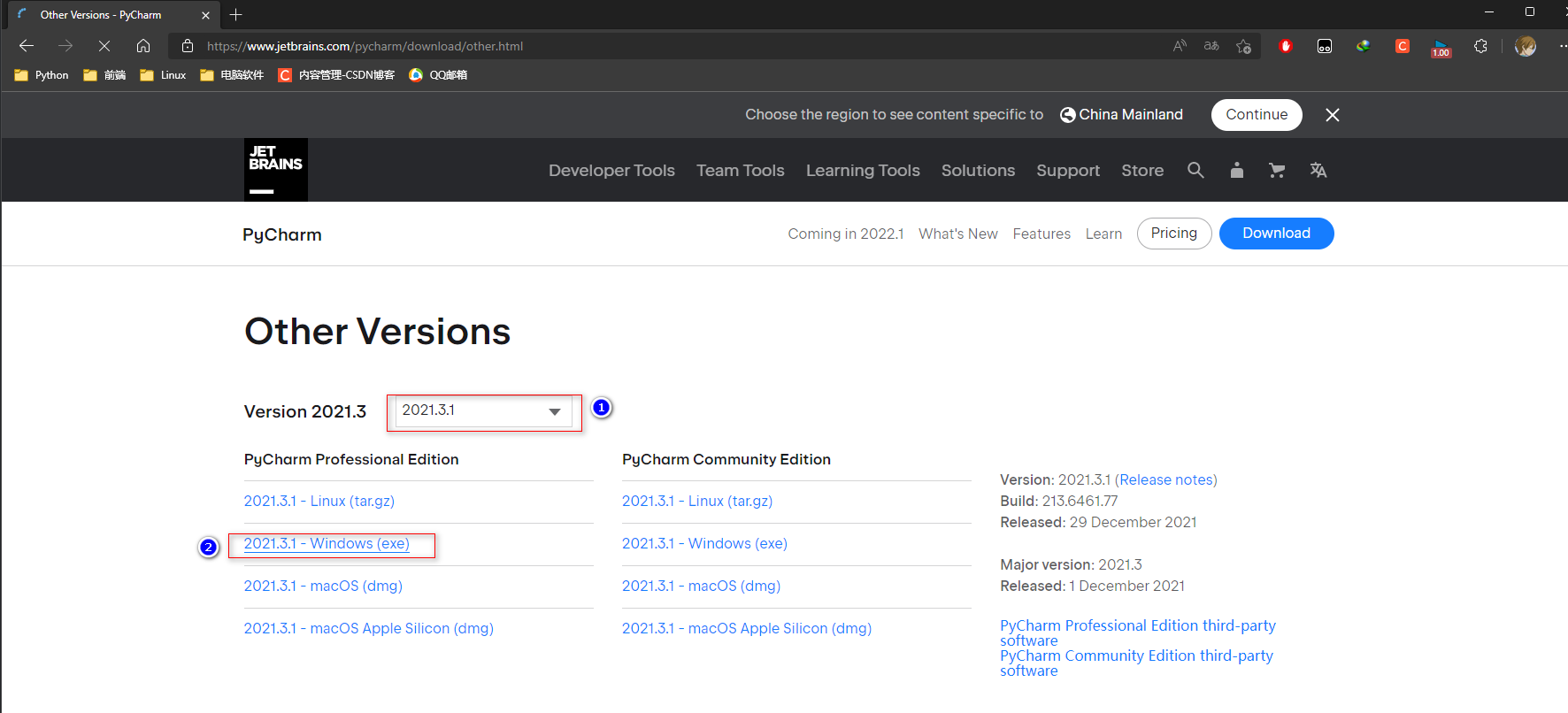
Task: Open the Python bookmarks folder
Action: coord(42,75)
